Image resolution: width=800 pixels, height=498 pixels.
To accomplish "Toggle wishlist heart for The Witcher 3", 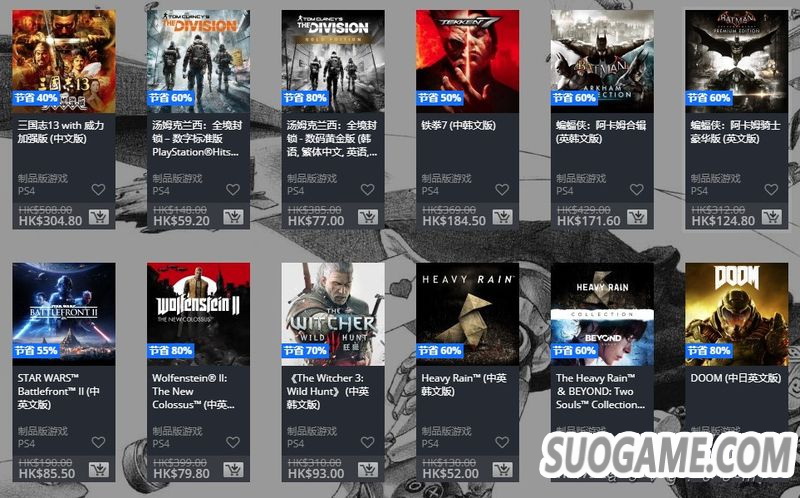I will (x=367, y=442).
